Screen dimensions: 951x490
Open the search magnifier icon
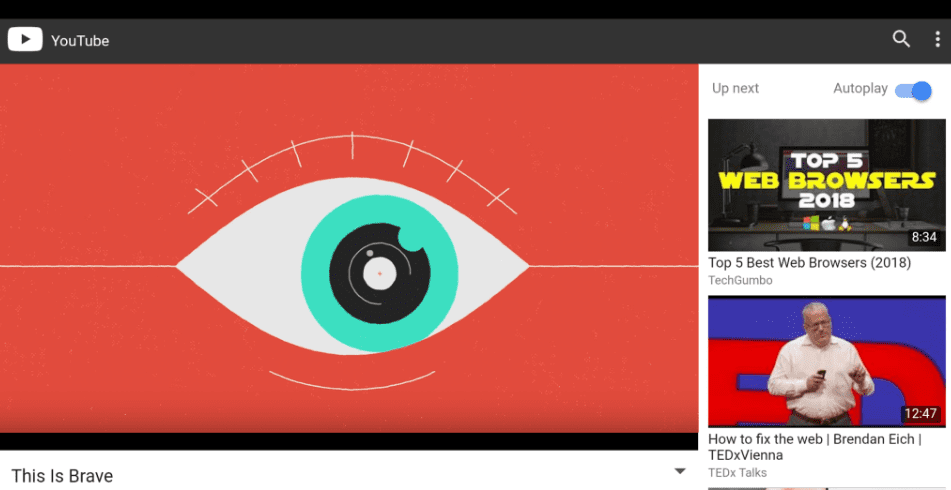point(901,39)
